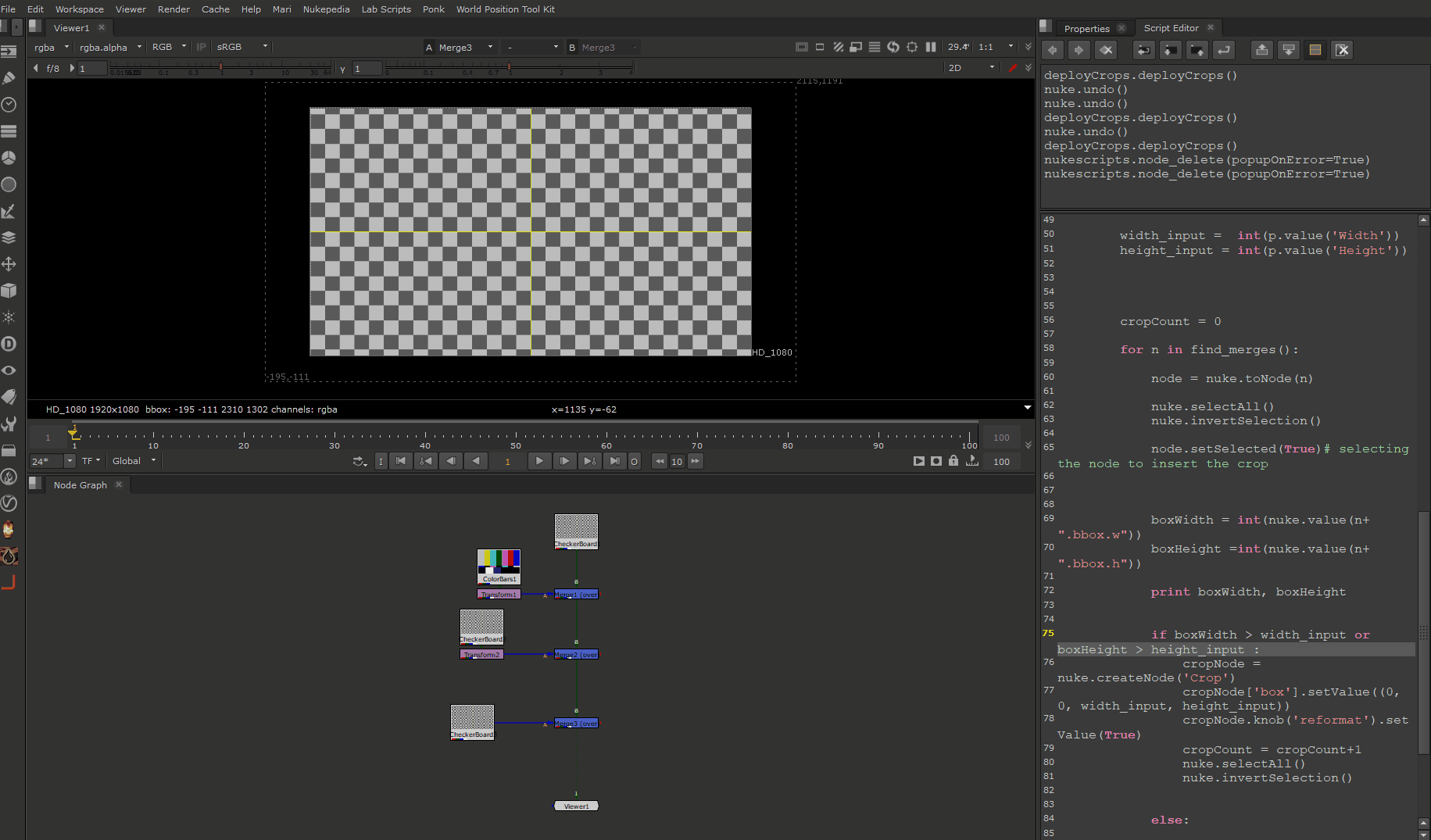This screenshot has width=1431, height=840.
Task: Open the Time nodes toolbar icon
Action: coord(9,105)
